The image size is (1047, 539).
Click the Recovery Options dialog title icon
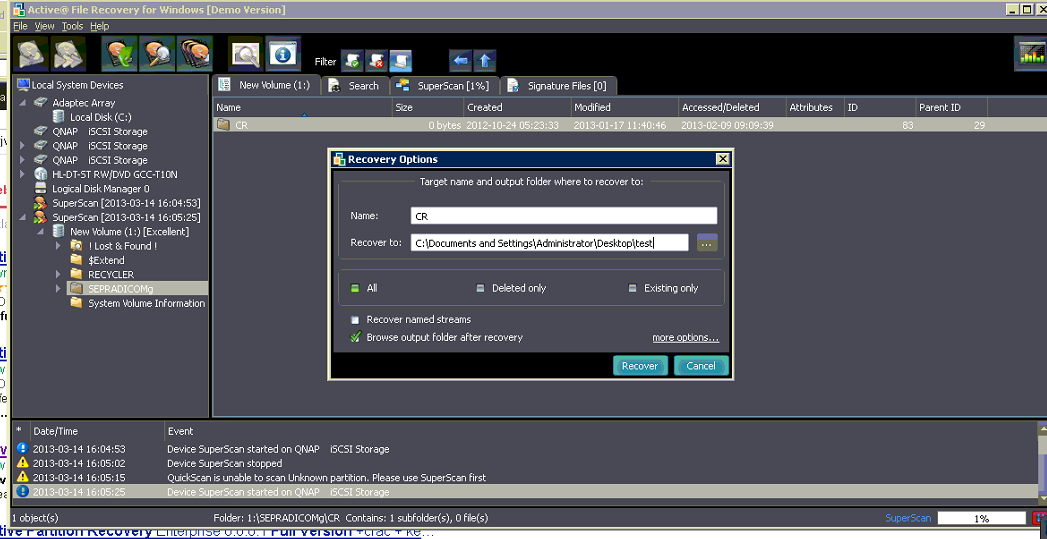point(339,159)
